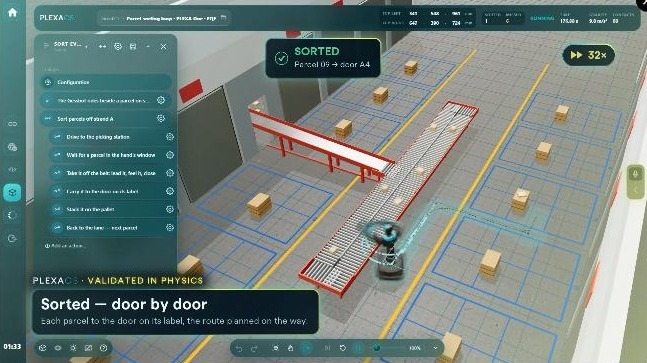Open panel settings gear in header
The image size is (647, 363).
click(118, 47)
